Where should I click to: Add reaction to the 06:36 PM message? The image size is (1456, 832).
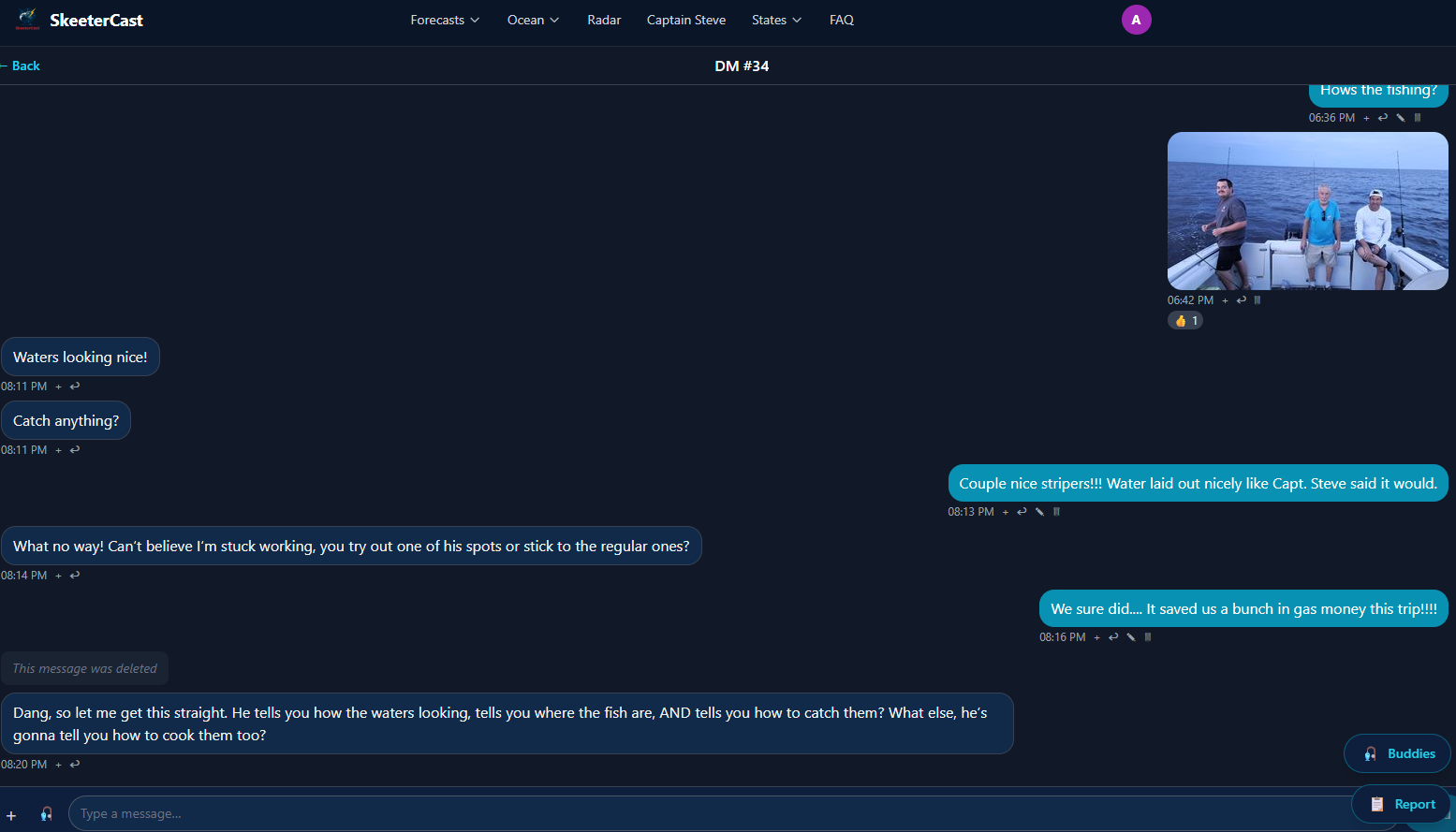point(1366,118)
